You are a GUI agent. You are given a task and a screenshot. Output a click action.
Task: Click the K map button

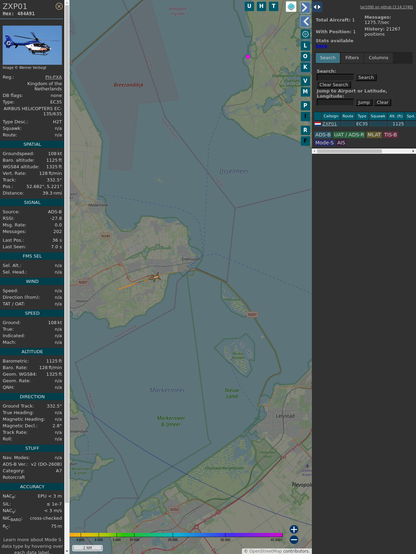click(x=305, y=67)
